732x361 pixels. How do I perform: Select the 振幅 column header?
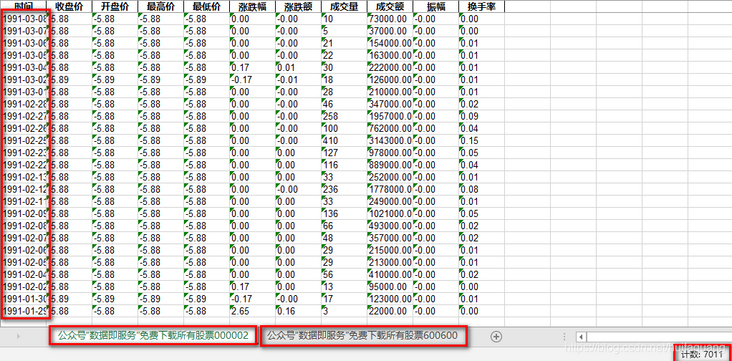click(436, 7)
